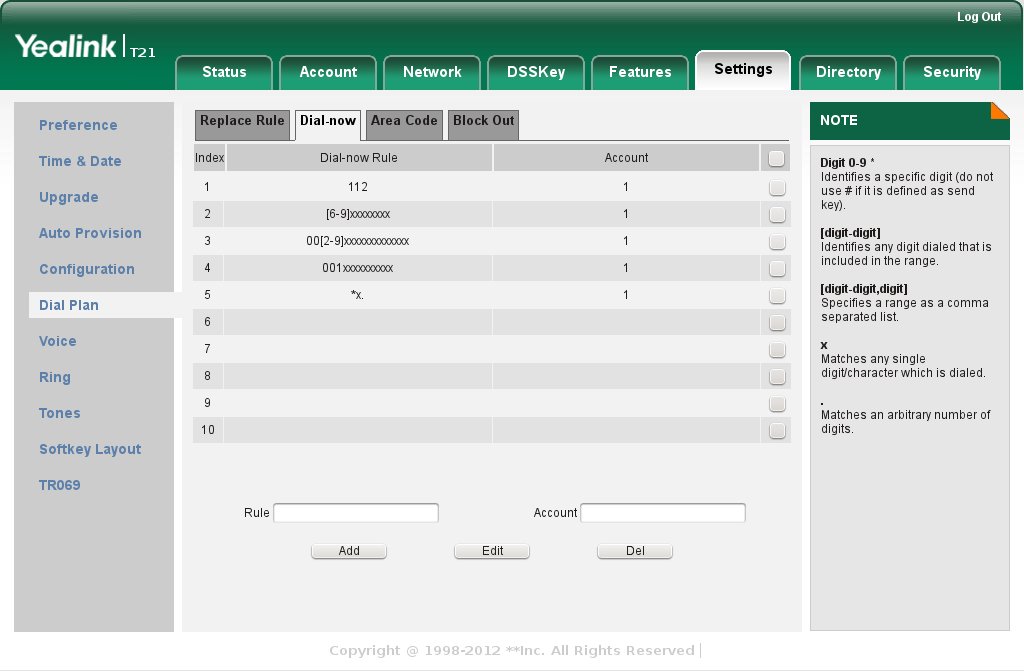Go to the Directory top tab
This screenshot has height=671, width=1024.
click(x=848, y=72)
